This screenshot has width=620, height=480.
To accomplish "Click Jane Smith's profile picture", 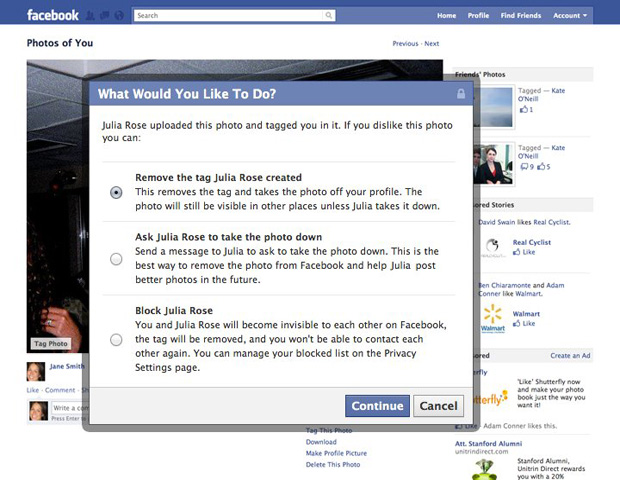I will pyautogui.click(x=36, y=371).
